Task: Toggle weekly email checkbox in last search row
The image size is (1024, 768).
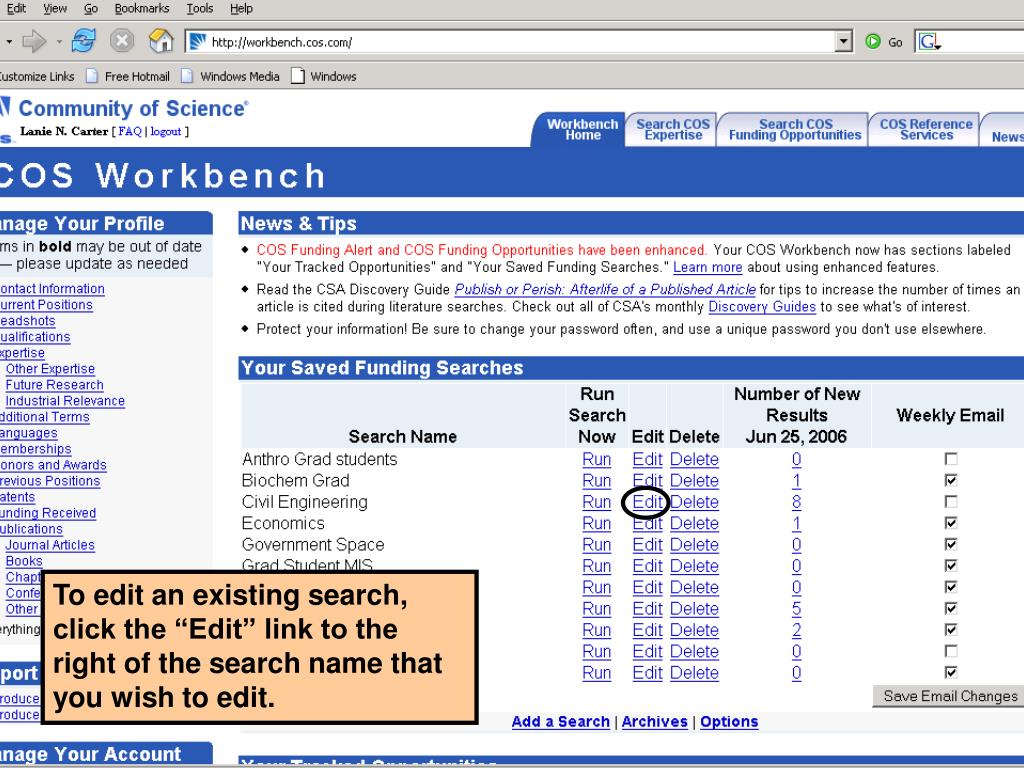Action: (x=951, y=673)
